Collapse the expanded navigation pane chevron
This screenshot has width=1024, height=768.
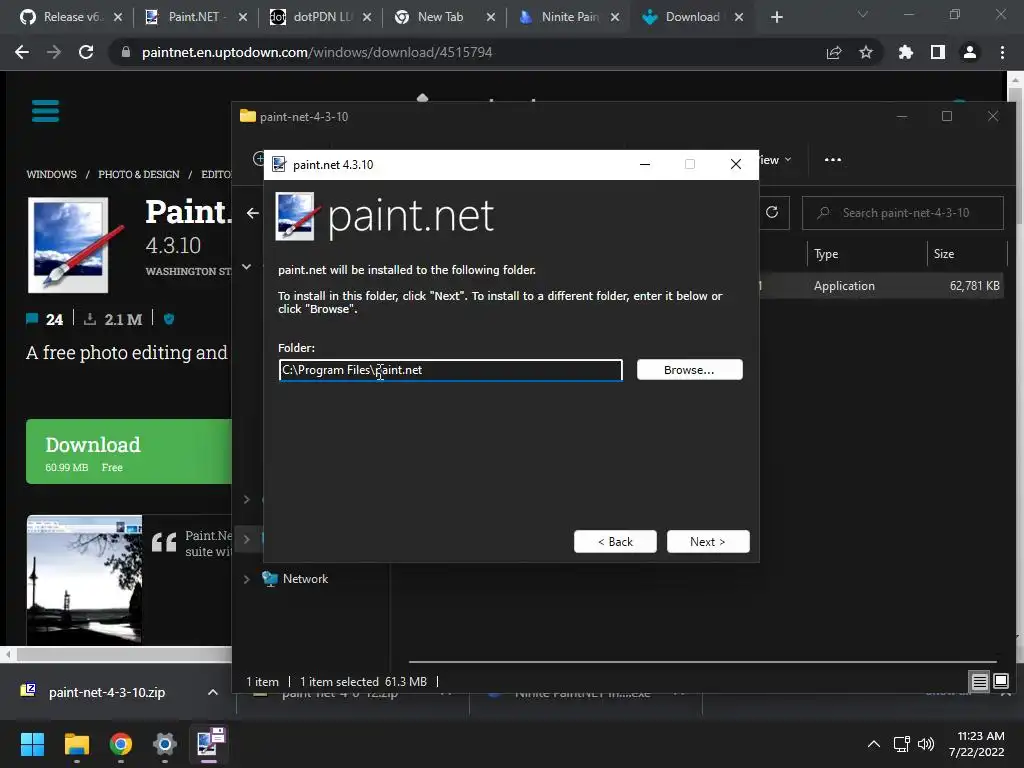247,266
